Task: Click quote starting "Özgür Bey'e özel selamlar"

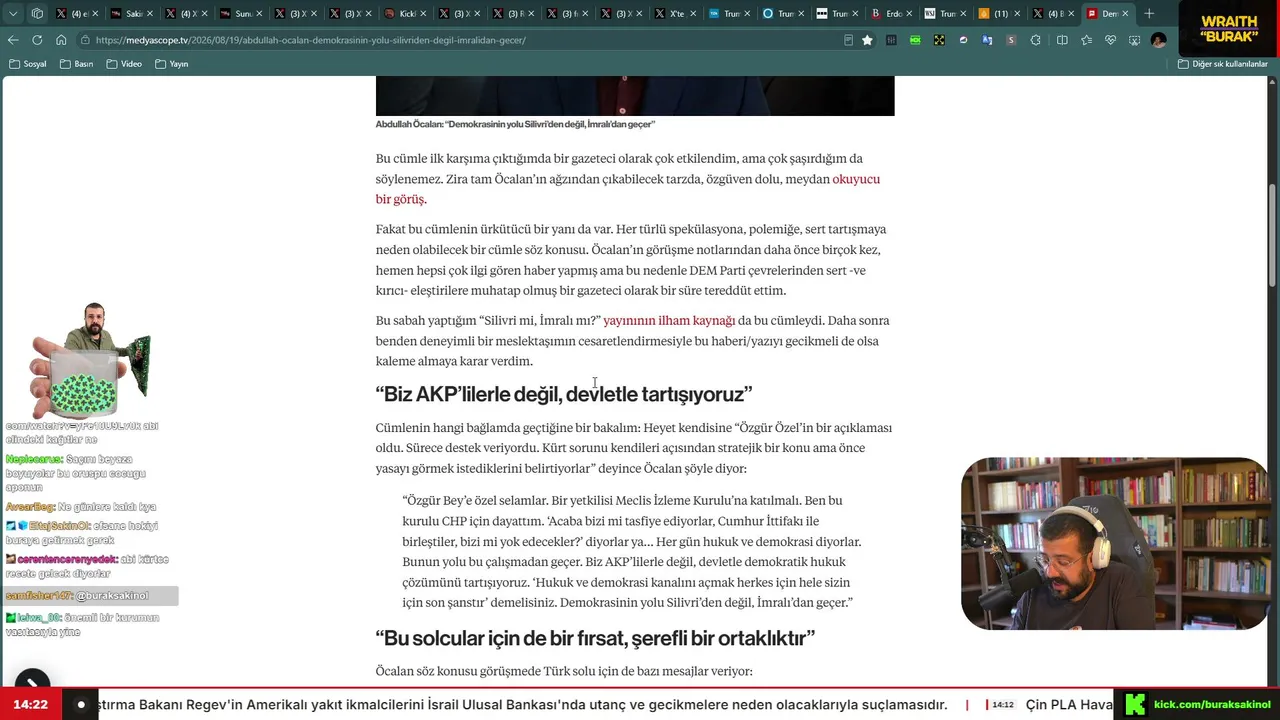Action: pos(632,551)
